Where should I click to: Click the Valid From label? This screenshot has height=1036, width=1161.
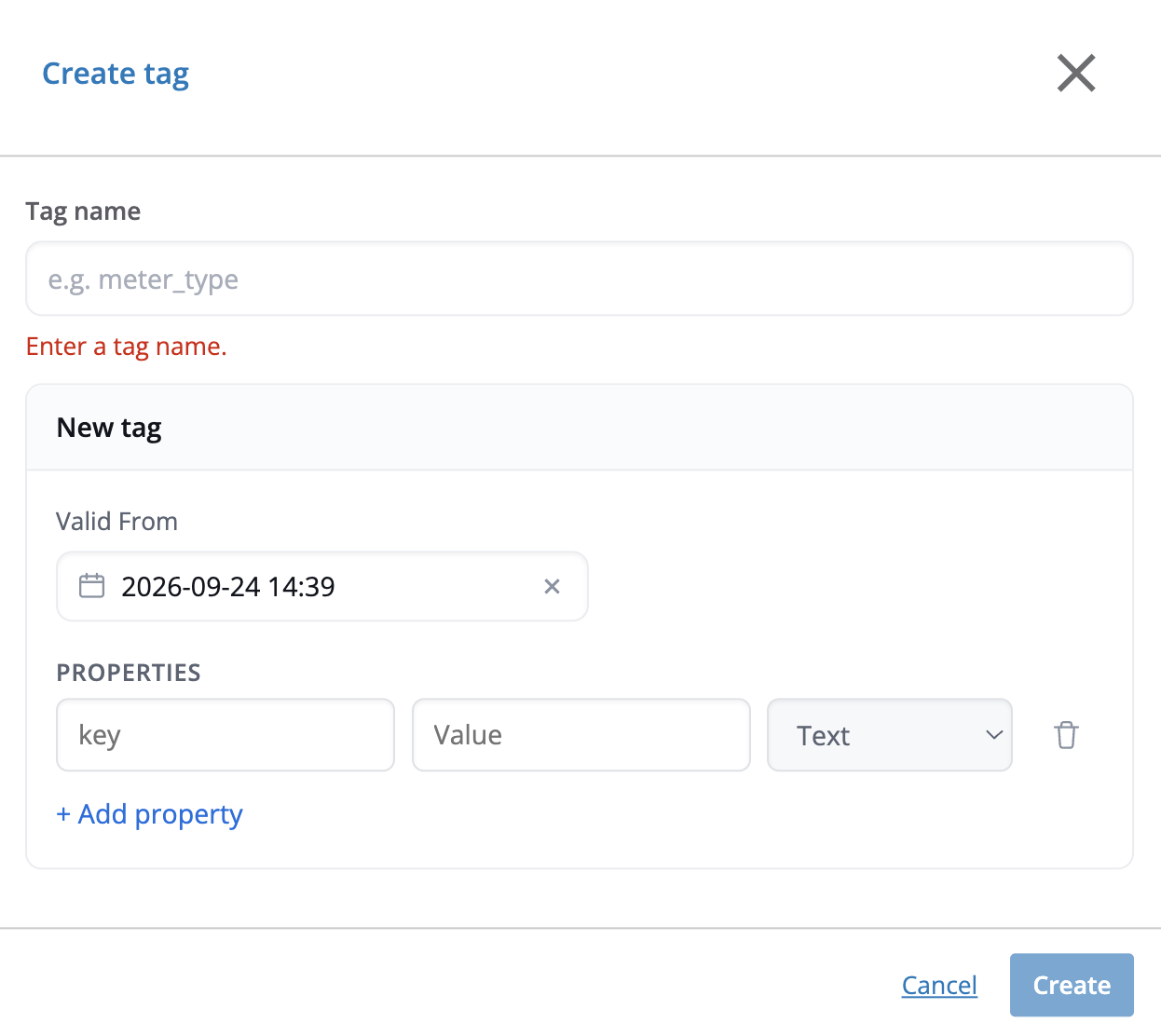pos(116,521)
